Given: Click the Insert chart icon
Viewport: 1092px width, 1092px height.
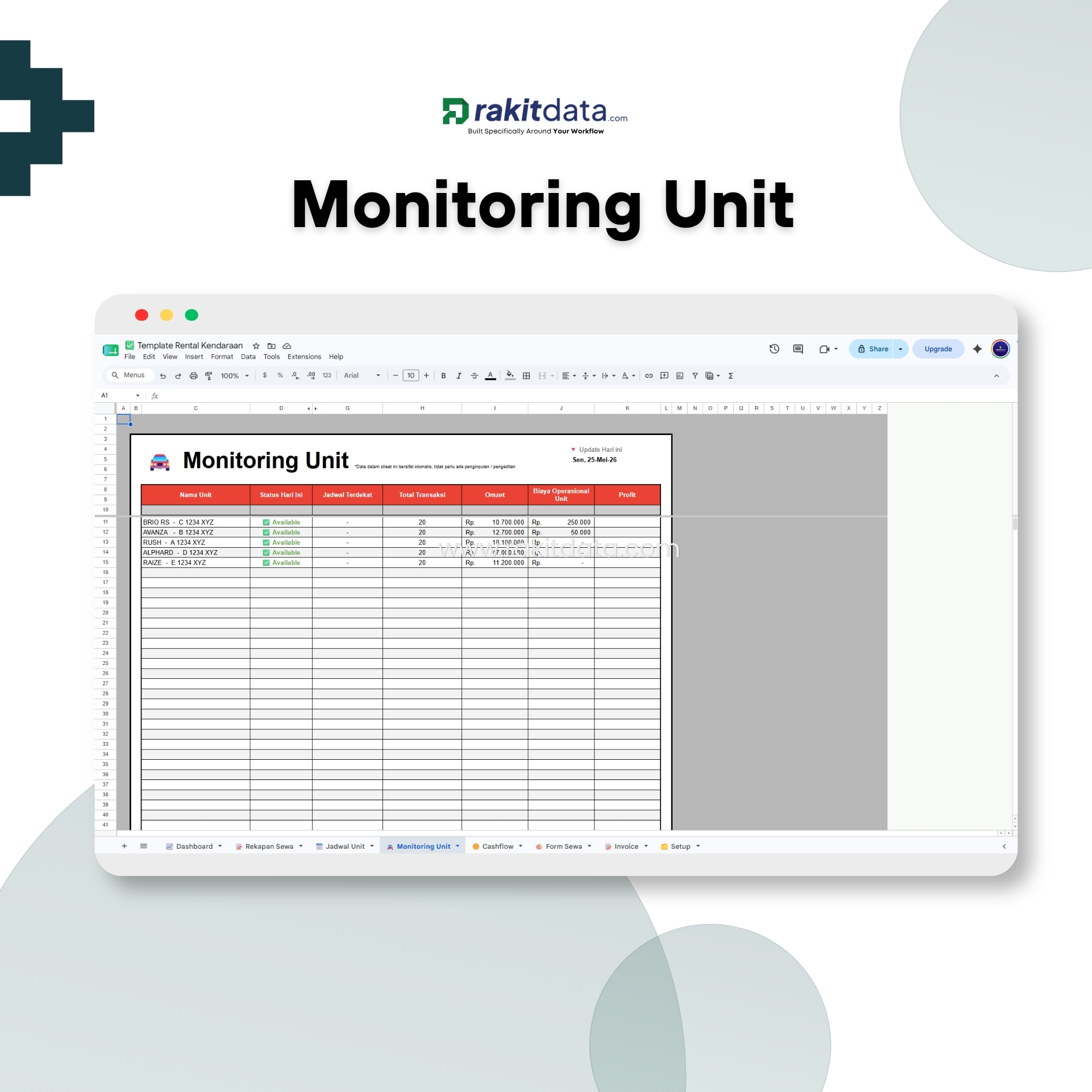Looking at the screenshot, I should (x=680, y=376).
